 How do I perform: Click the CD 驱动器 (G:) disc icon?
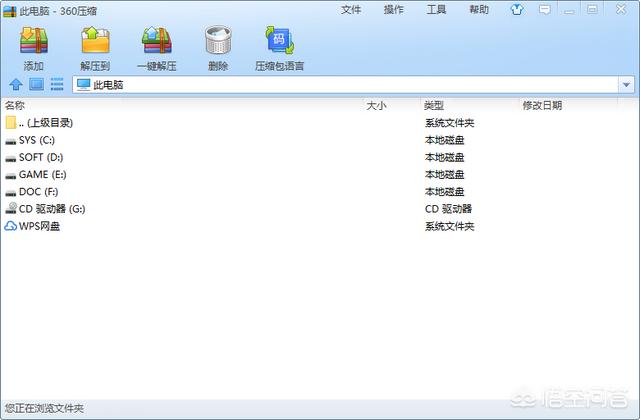[x=11, y=208]
